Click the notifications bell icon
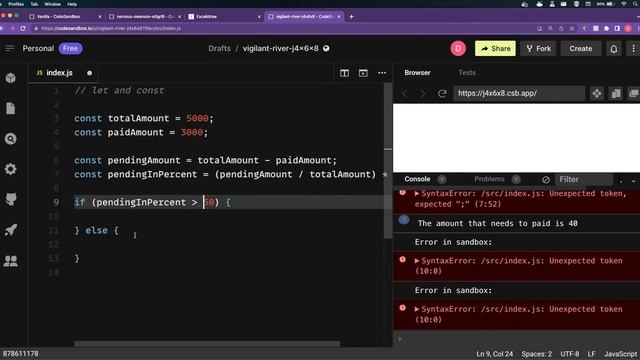 [x=613, y=49]
